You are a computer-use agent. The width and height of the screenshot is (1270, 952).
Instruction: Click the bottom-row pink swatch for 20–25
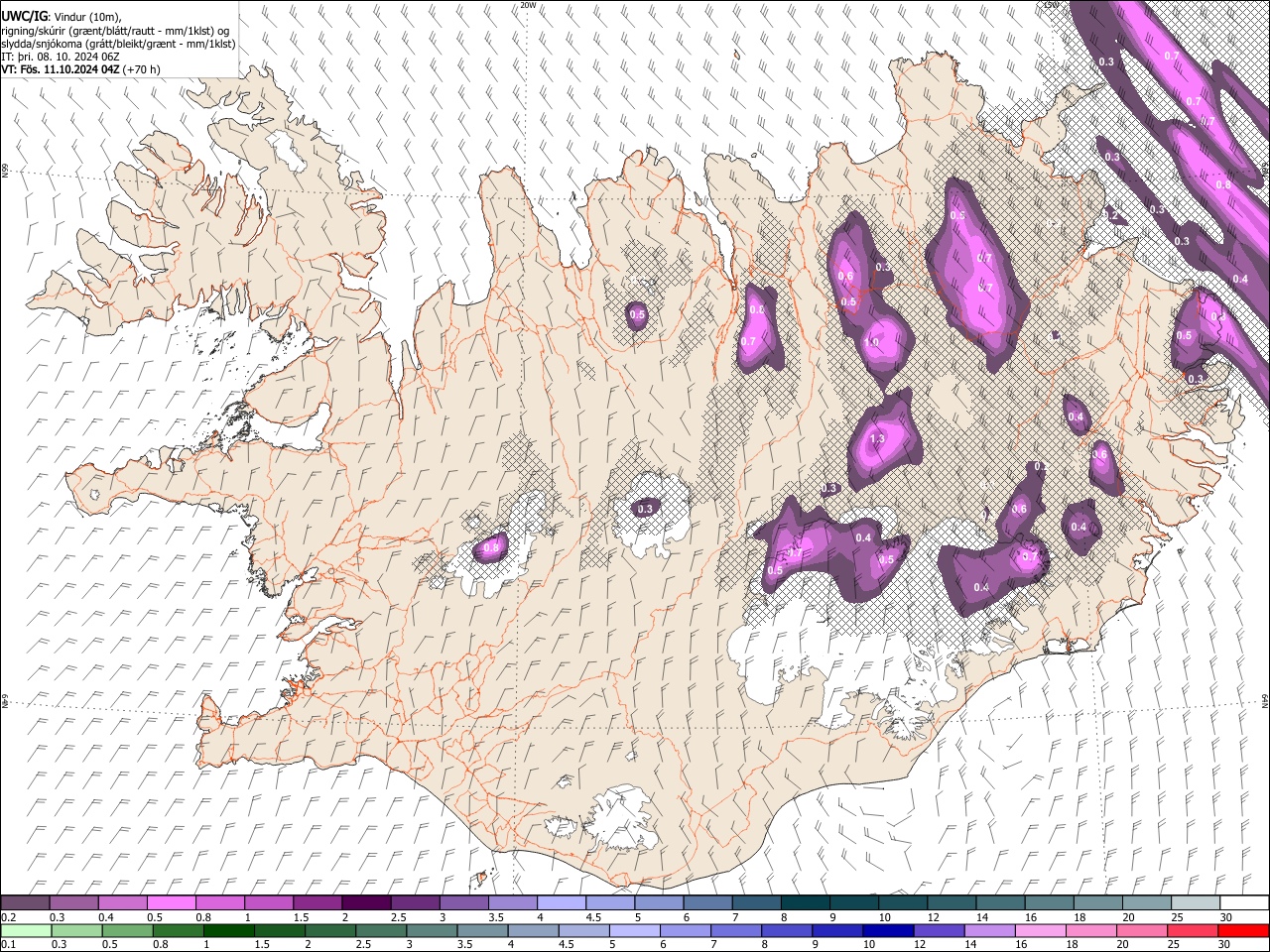point(1140,930)
